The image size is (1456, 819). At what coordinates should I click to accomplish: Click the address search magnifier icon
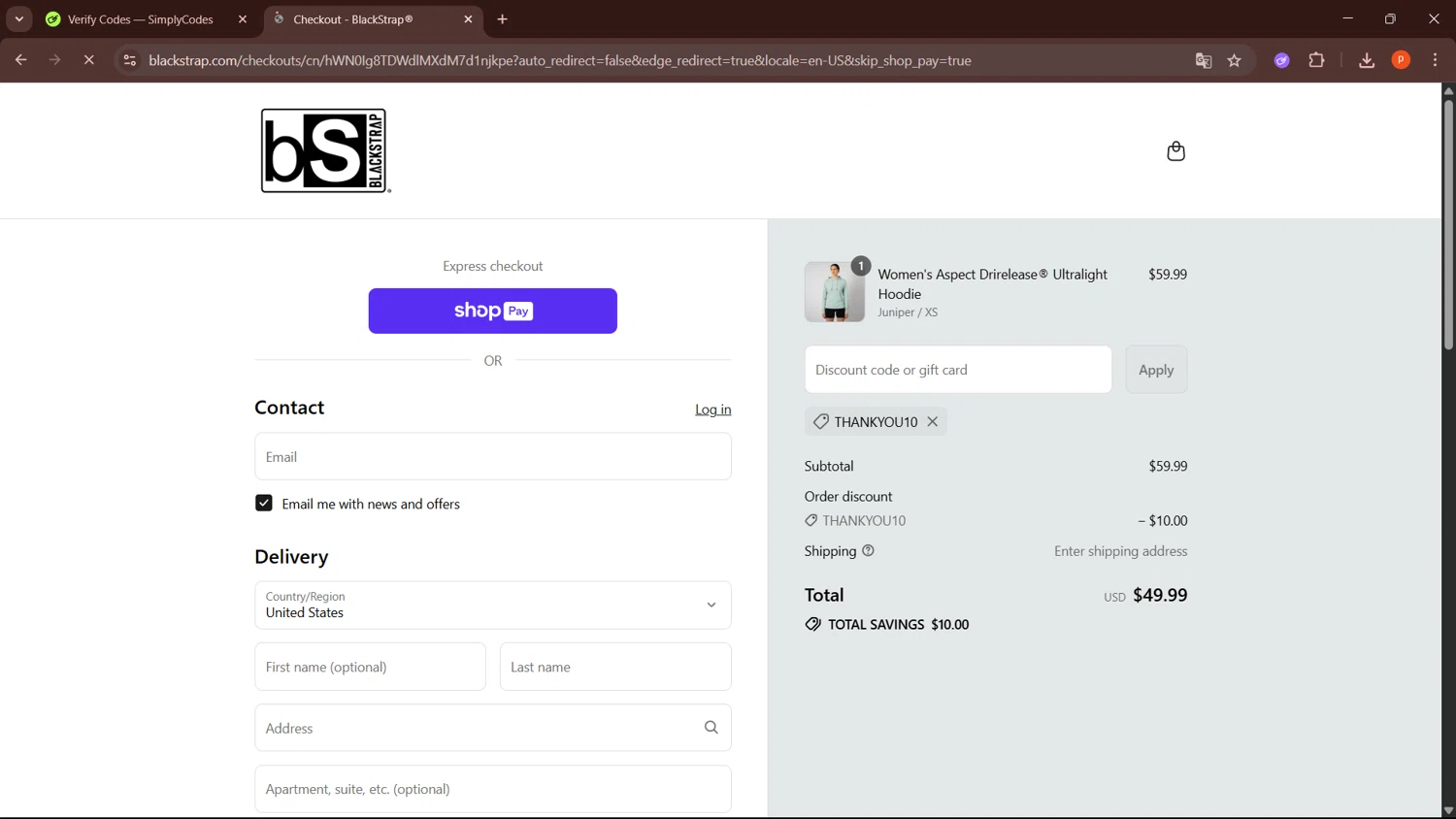coord(711,728)
